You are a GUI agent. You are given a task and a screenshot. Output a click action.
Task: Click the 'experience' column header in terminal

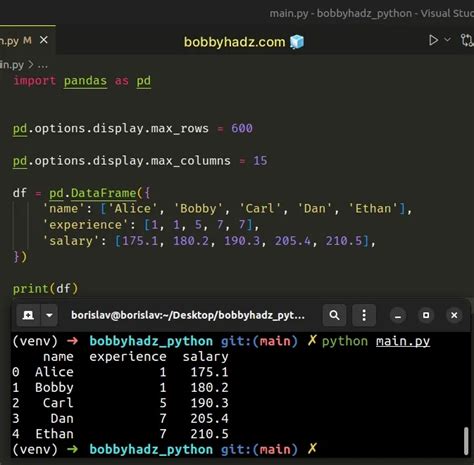(x=128, y=357)
